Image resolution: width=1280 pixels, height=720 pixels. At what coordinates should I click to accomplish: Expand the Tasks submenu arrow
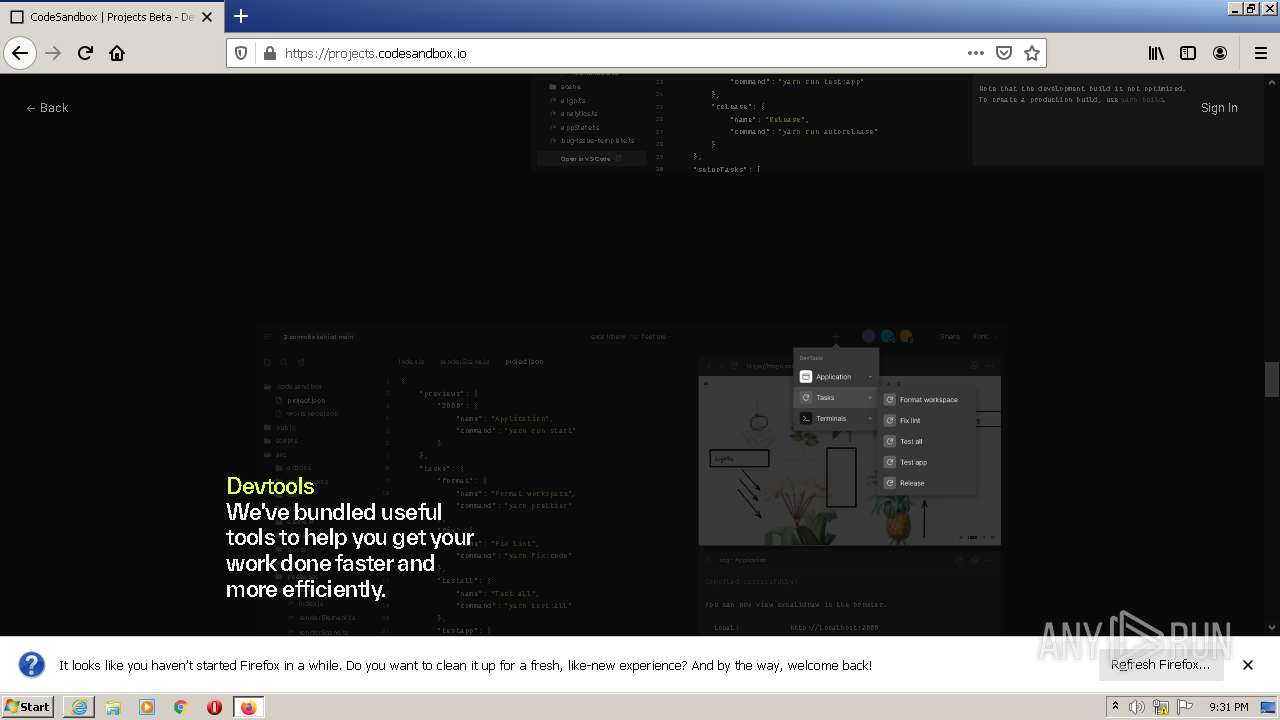click(x=870, y=398)
